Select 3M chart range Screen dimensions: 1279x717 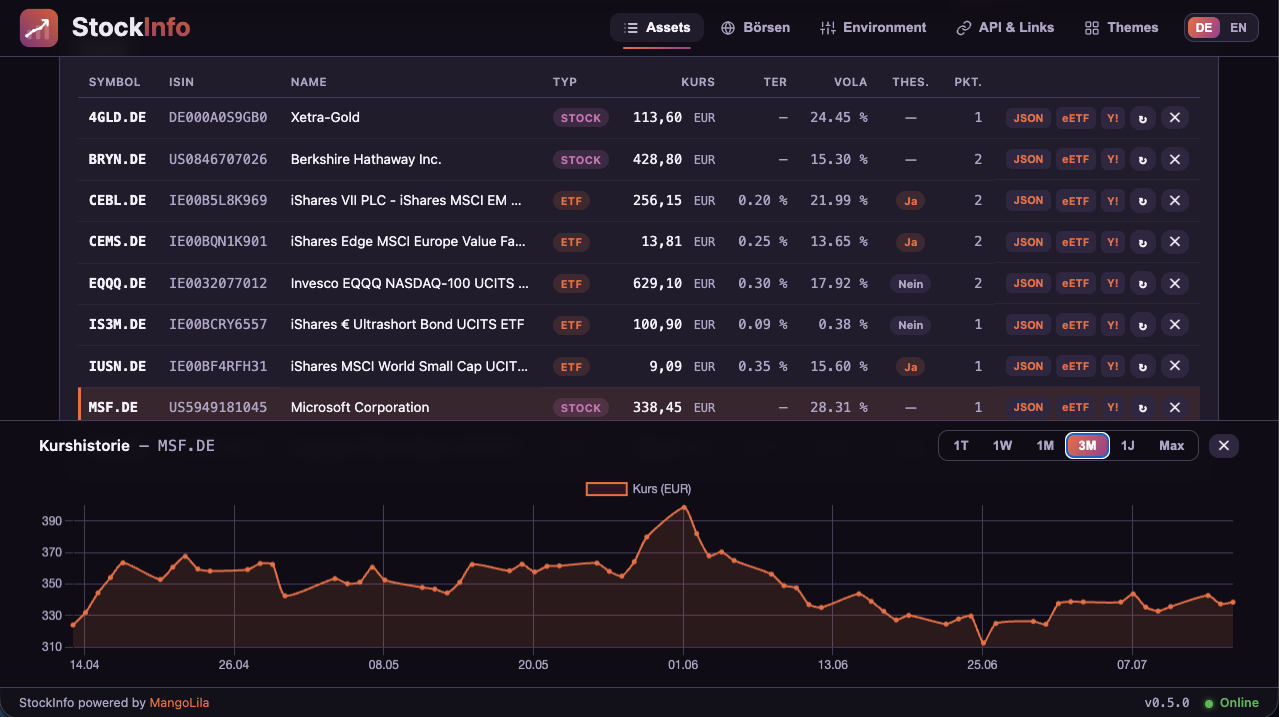coord(1087,445)
